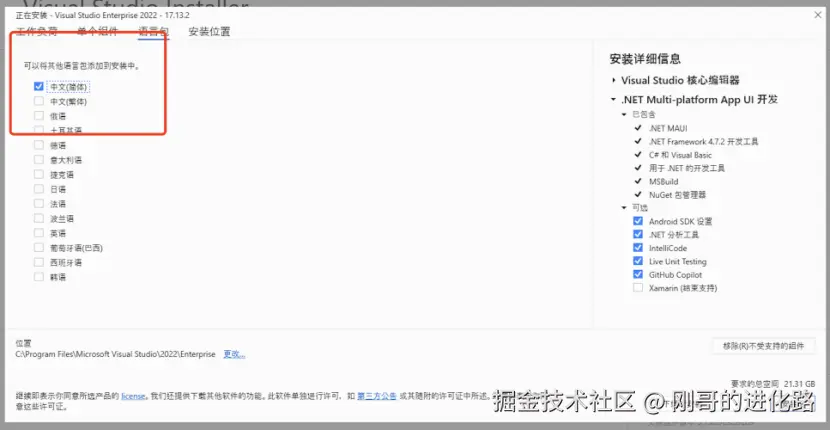Viewport: 830px width, 430px height.
Task: Enable the 意大利语 language pack
Action: tap(39, 160)
